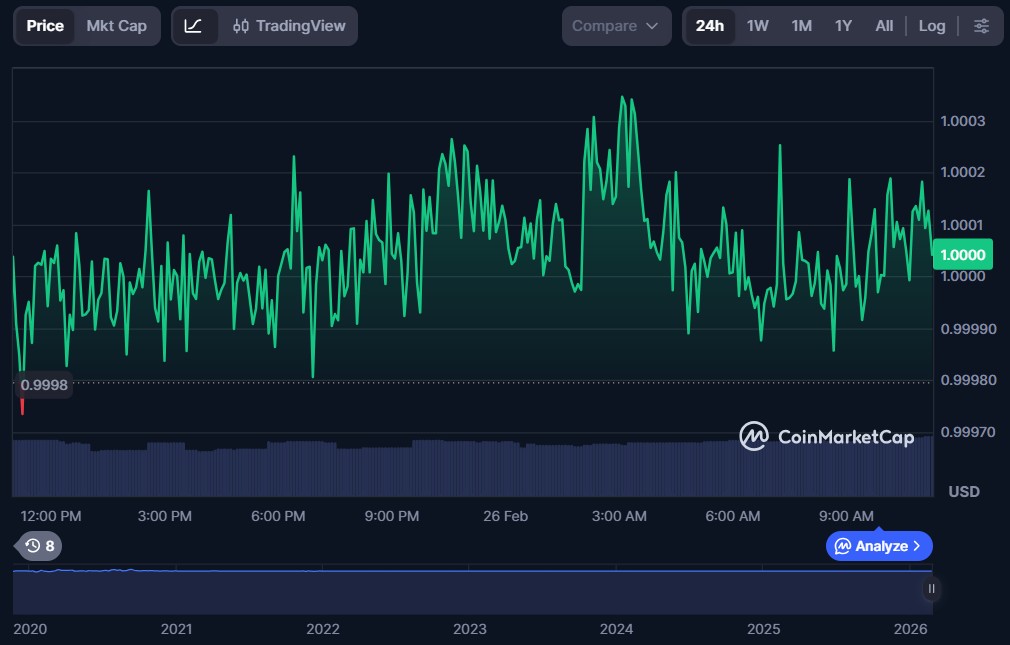Switch chart to Price view
This screenshot has height=645, width=1010.
[45, 26]
